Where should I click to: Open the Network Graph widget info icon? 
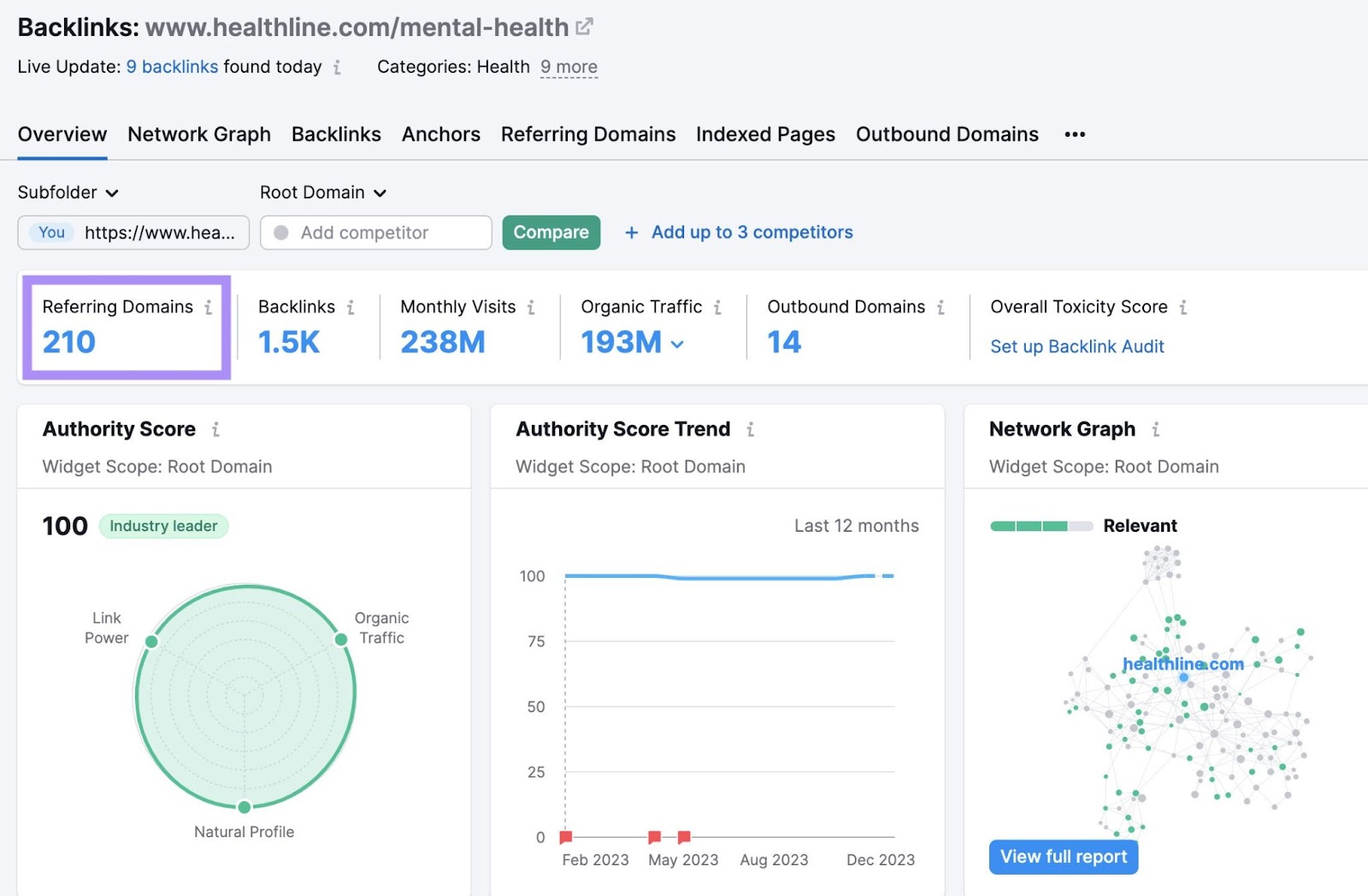[x=1156, y=429]
